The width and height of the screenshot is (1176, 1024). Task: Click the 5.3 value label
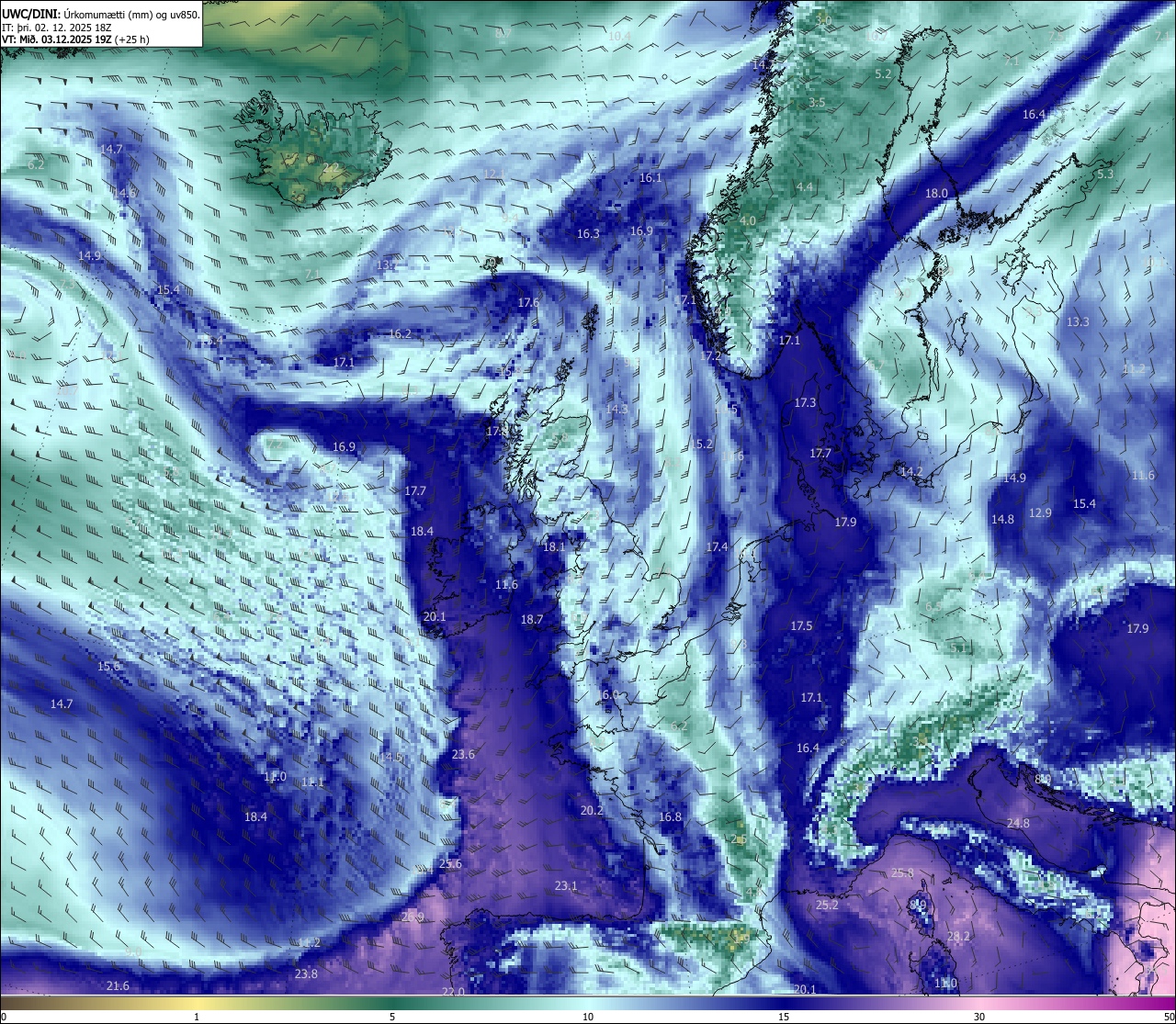coord(1105,174)
